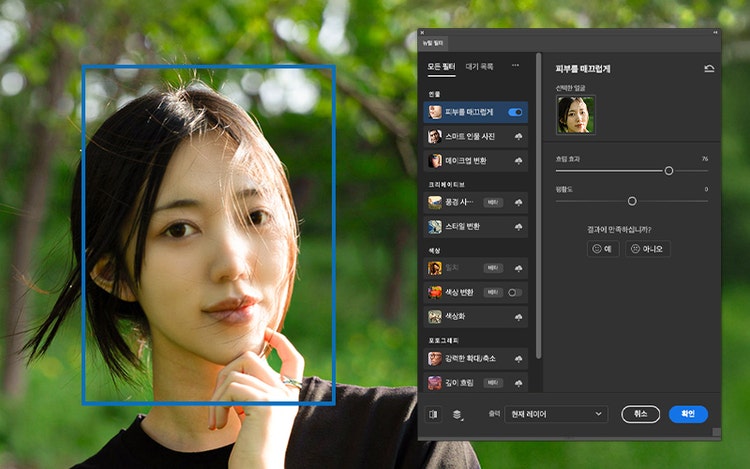
Task: Click the 풍경 사… filter thumbnail icon
Action: (435, 203)
